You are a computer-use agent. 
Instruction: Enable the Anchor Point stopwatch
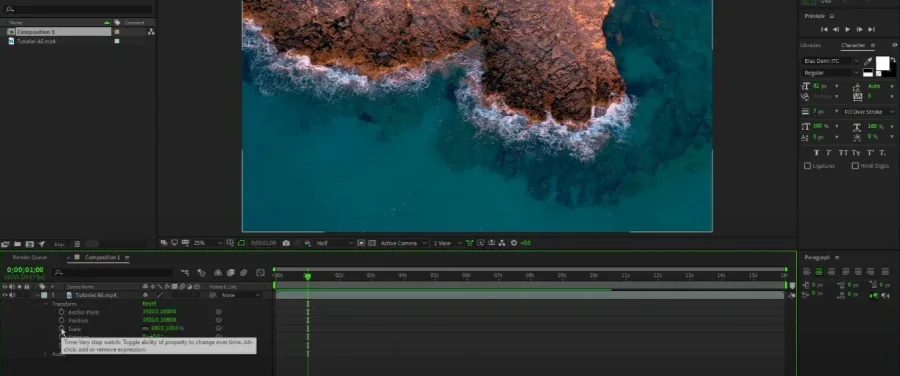(x=61, y=312)
